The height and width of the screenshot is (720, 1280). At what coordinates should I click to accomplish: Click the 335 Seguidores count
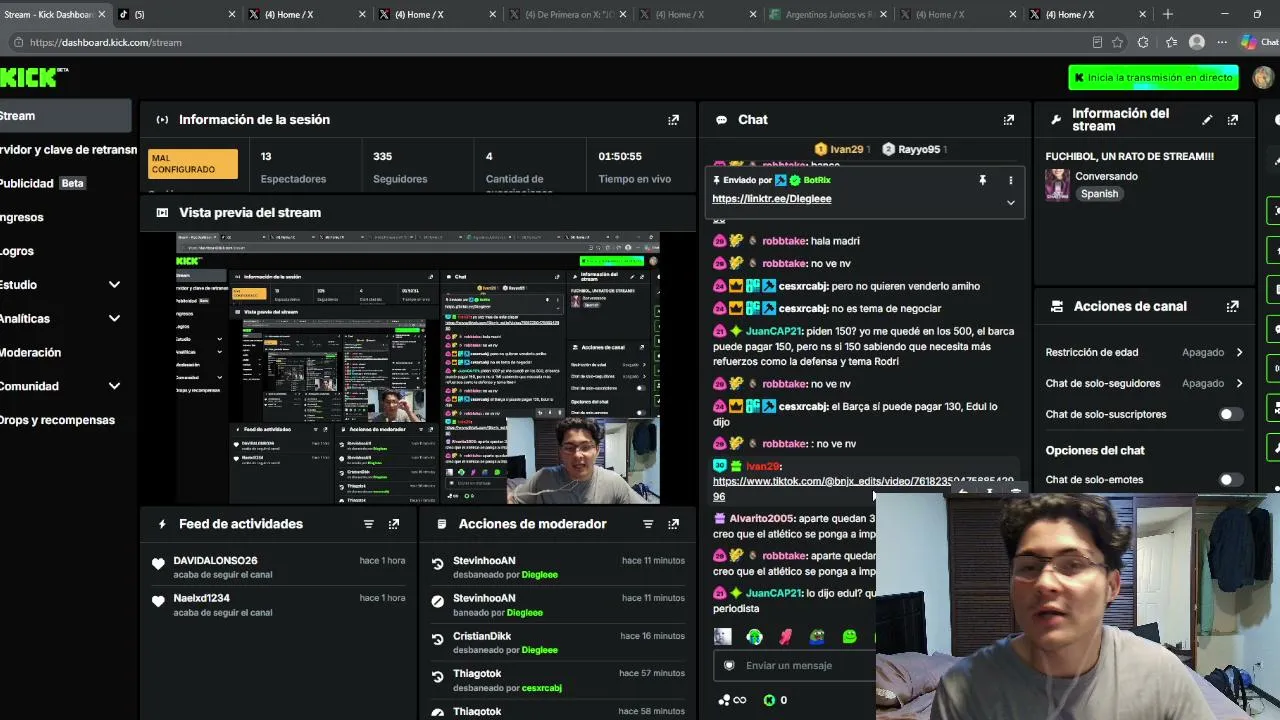click(382, 157)
